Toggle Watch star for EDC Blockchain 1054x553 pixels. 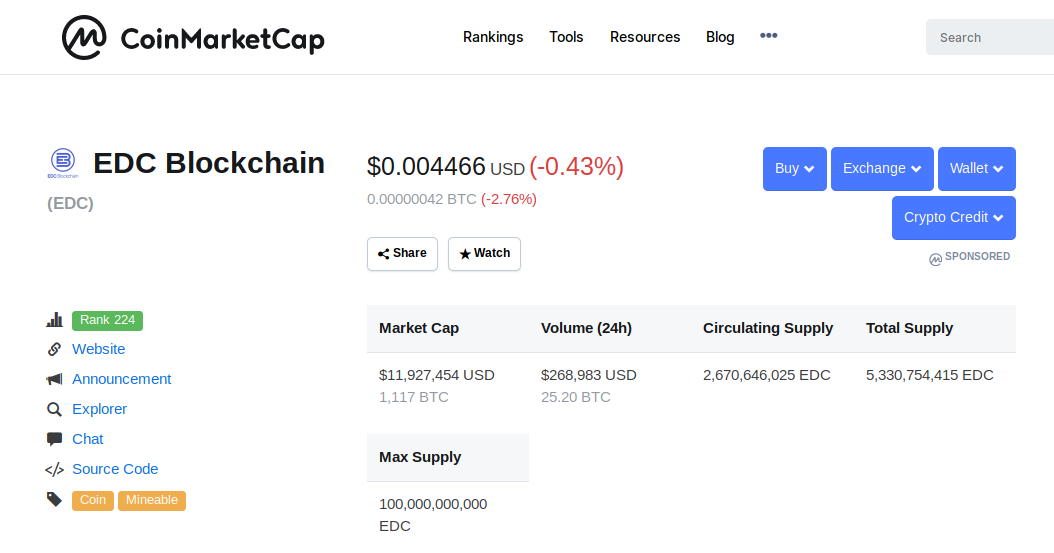coord(484,254)
